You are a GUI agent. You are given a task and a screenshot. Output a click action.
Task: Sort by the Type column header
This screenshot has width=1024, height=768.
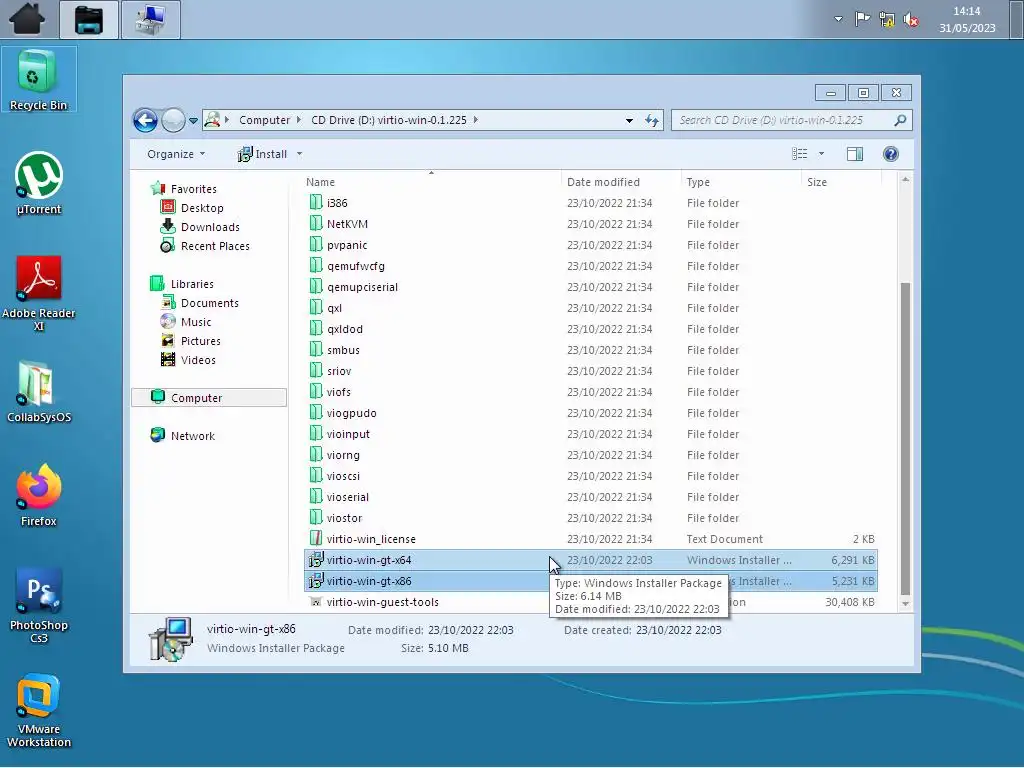coord(741,182)
